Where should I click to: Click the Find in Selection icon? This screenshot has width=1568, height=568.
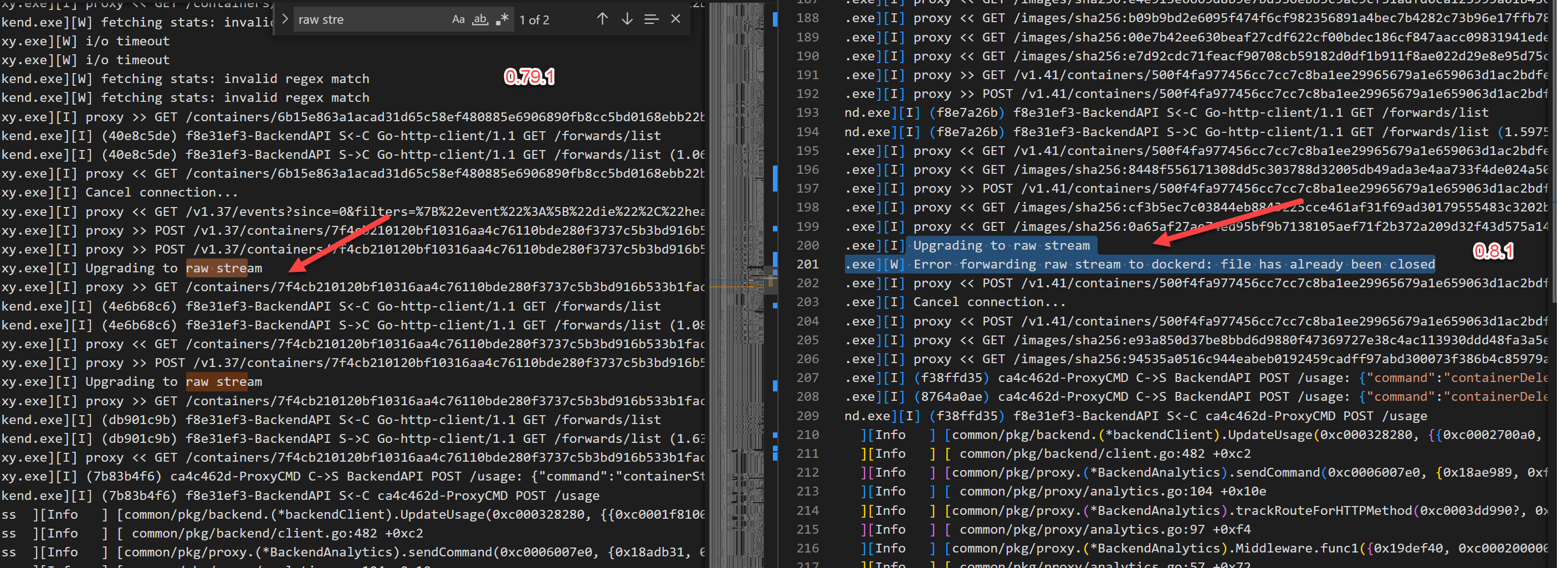652,19
